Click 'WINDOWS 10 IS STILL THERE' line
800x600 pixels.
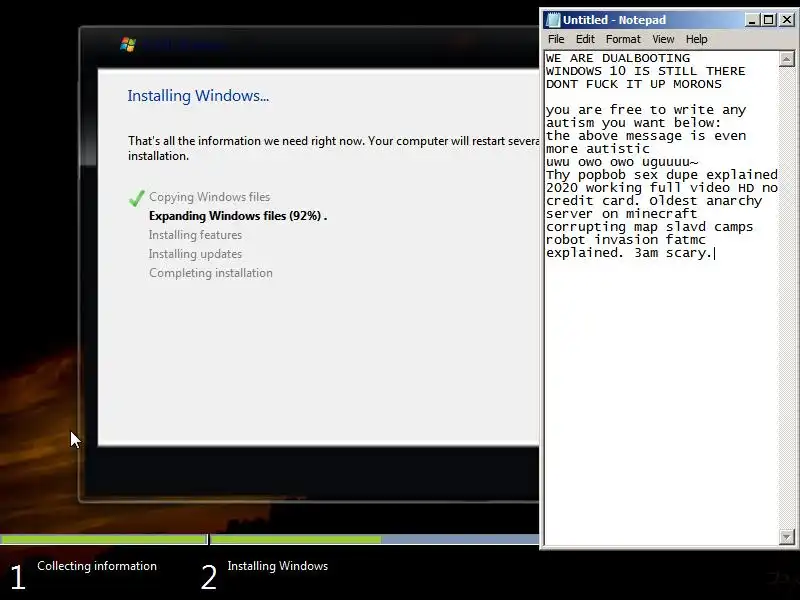coord(645,71)
